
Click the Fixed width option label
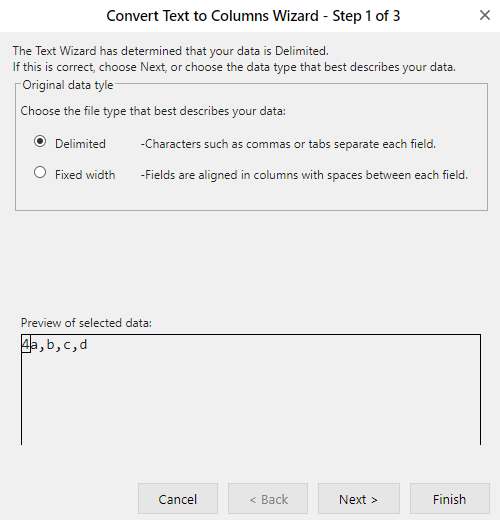pyautogui.click(x=85, y=175)
